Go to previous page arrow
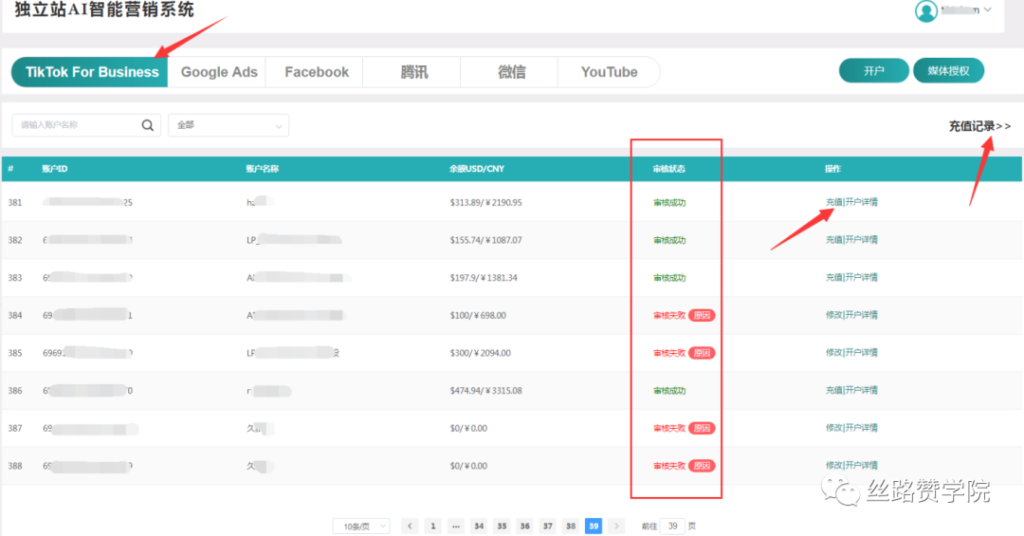 409,526
